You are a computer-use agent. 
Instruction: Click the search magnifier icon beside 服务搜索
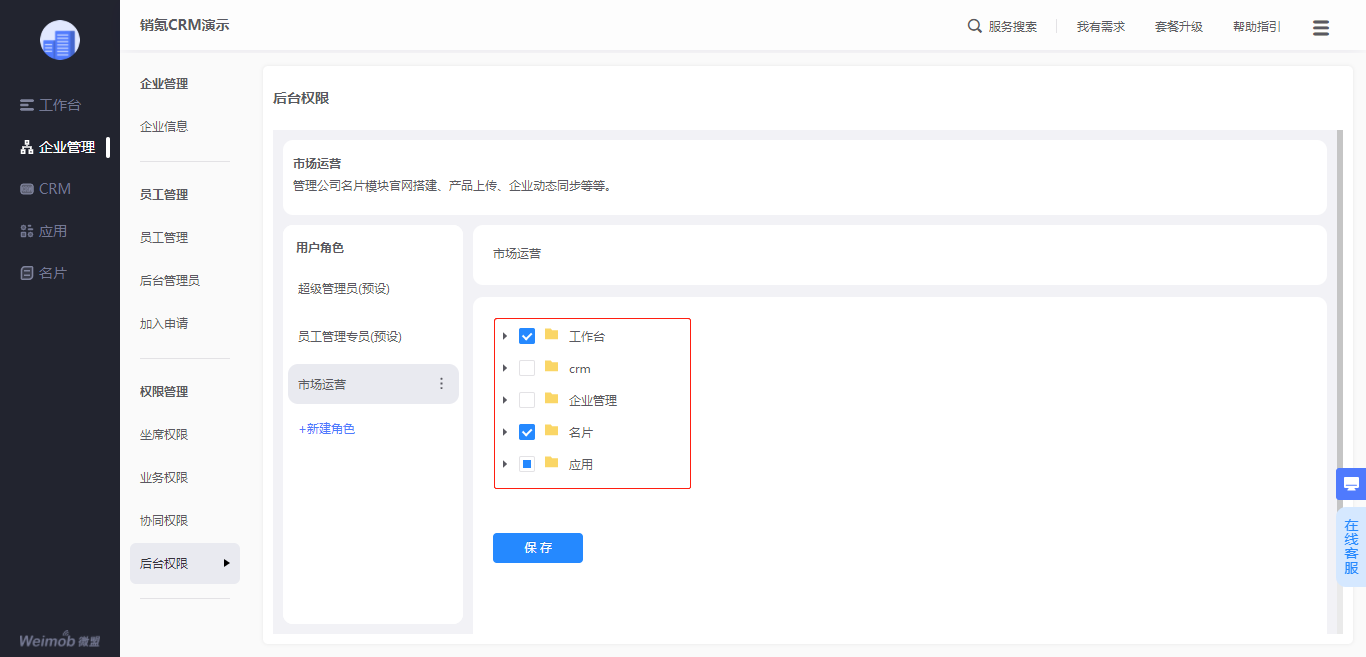974,26
